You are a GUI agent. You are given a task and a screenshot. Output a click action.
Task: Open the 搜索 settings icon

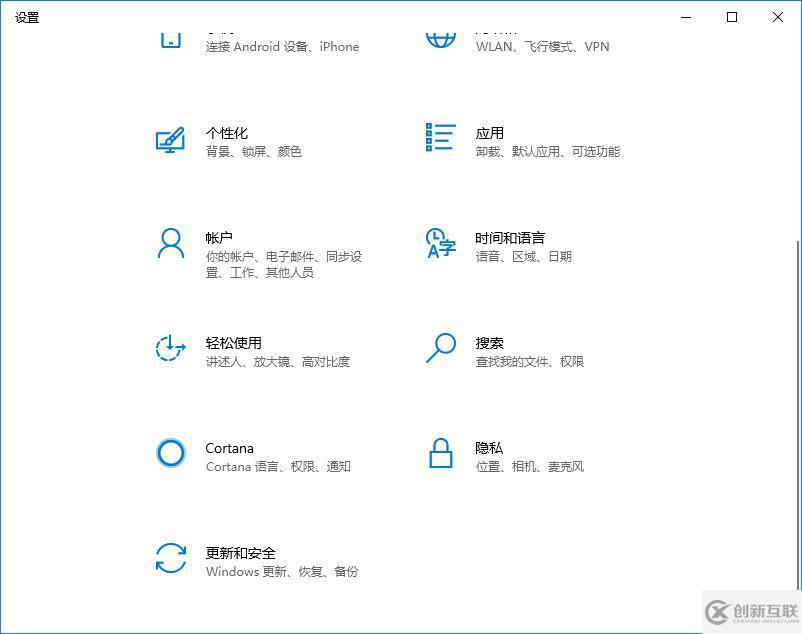439,350
